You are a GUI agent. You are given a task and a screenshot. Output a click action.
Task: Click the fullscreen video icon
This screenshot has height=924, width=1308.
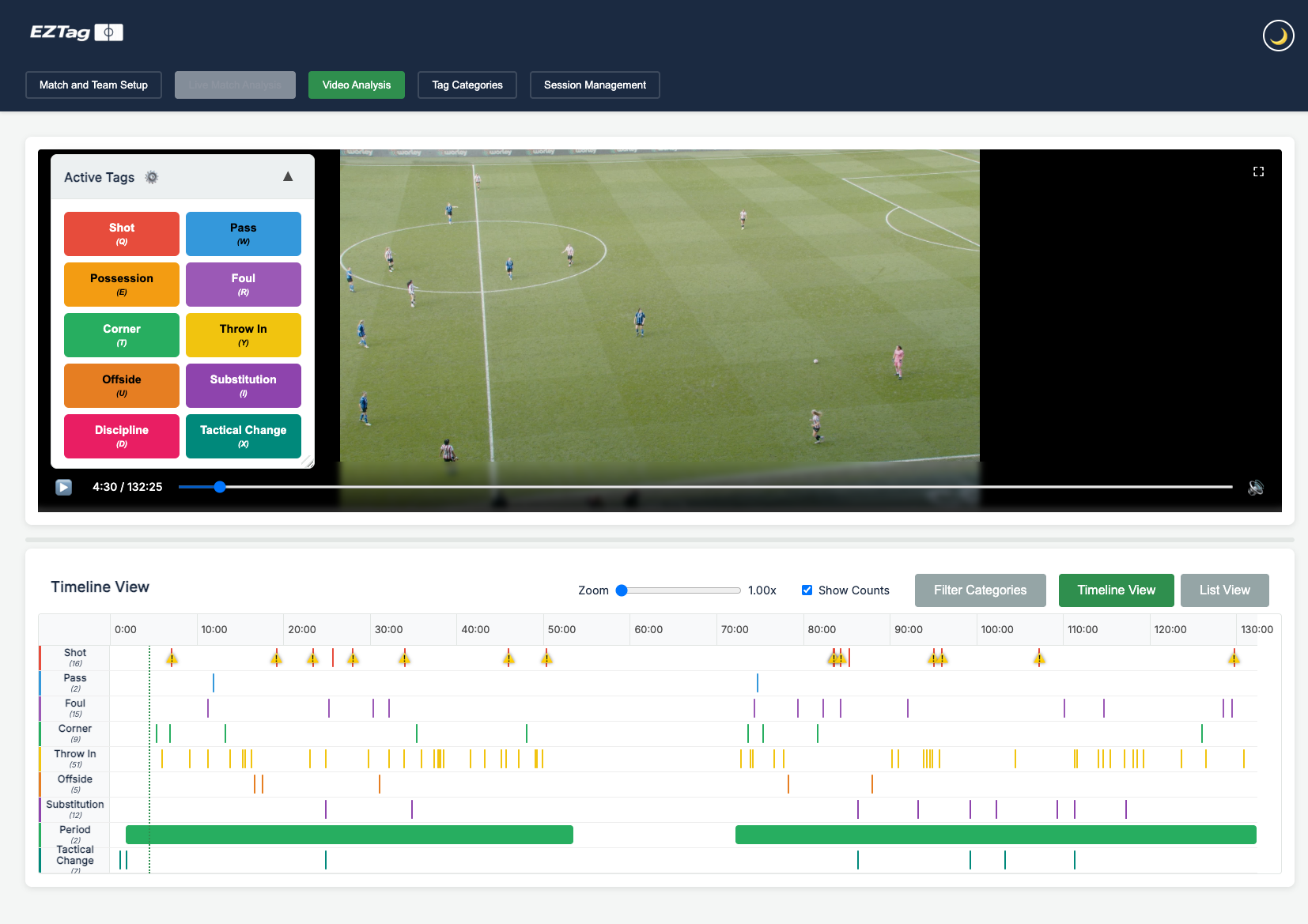(1258, 172)
